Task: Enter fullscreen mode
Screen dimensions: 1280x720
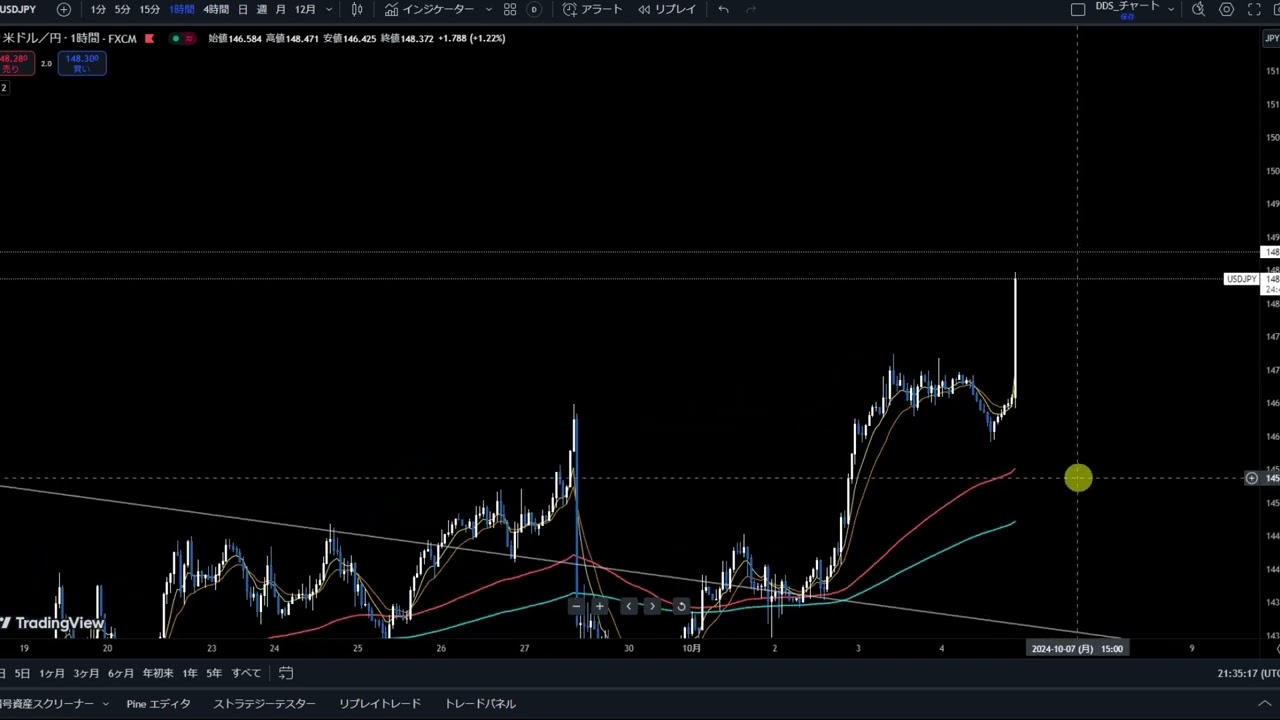Action: click(x=1254, y=9)
